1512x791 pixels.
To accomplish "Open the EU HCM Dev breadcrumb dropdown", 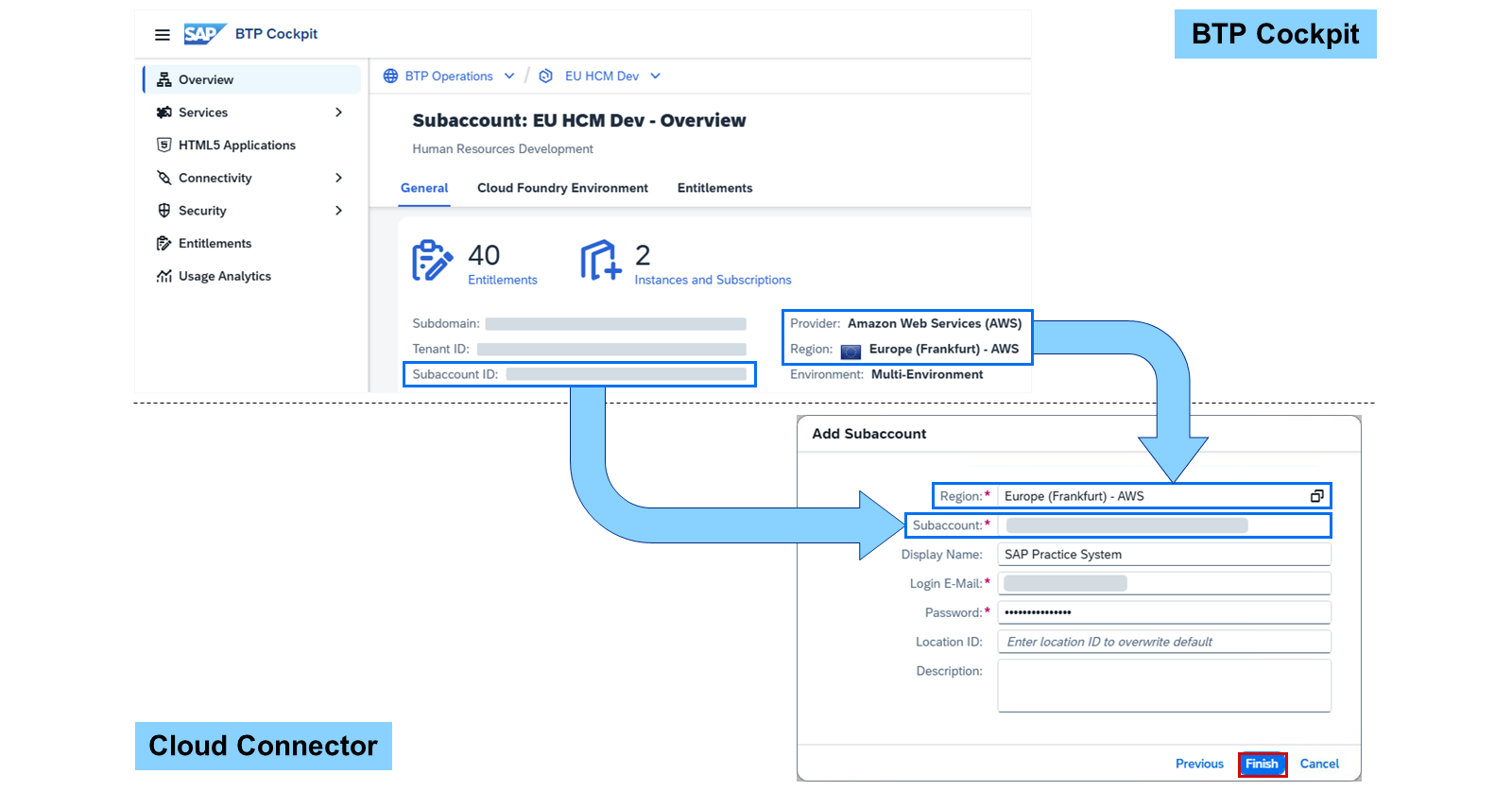I will click(x=656, y=76).
